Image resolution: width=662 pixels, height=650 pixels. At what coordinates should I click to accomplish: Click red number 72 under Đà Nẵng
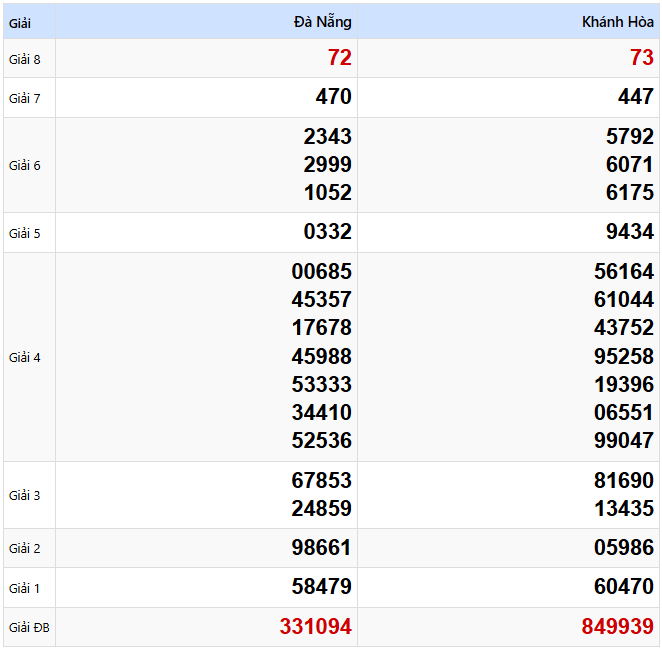click(x=339, y=58)
